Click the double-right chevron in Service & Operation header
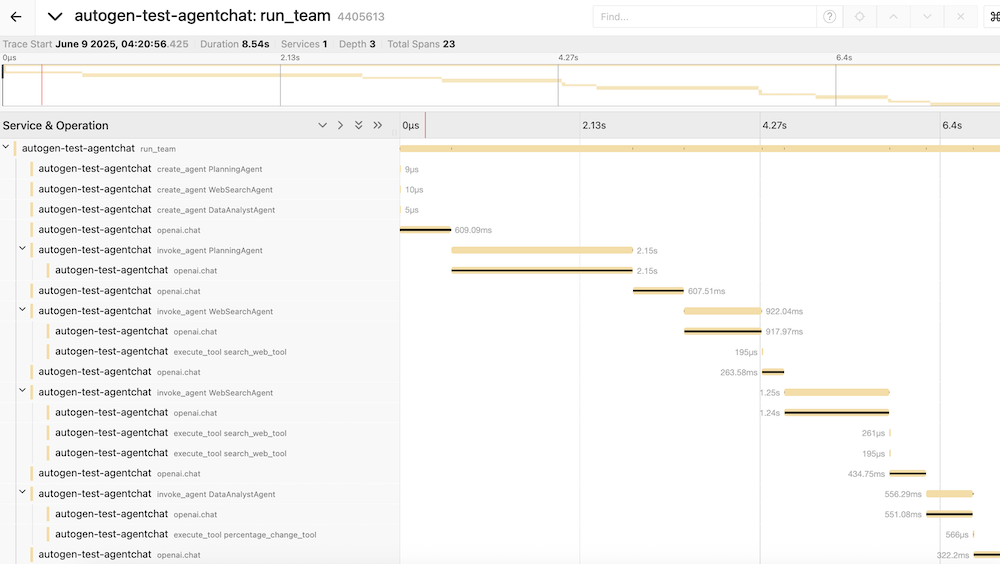Viewport: 1000px width, 564px height. click(x=377, y=126)
